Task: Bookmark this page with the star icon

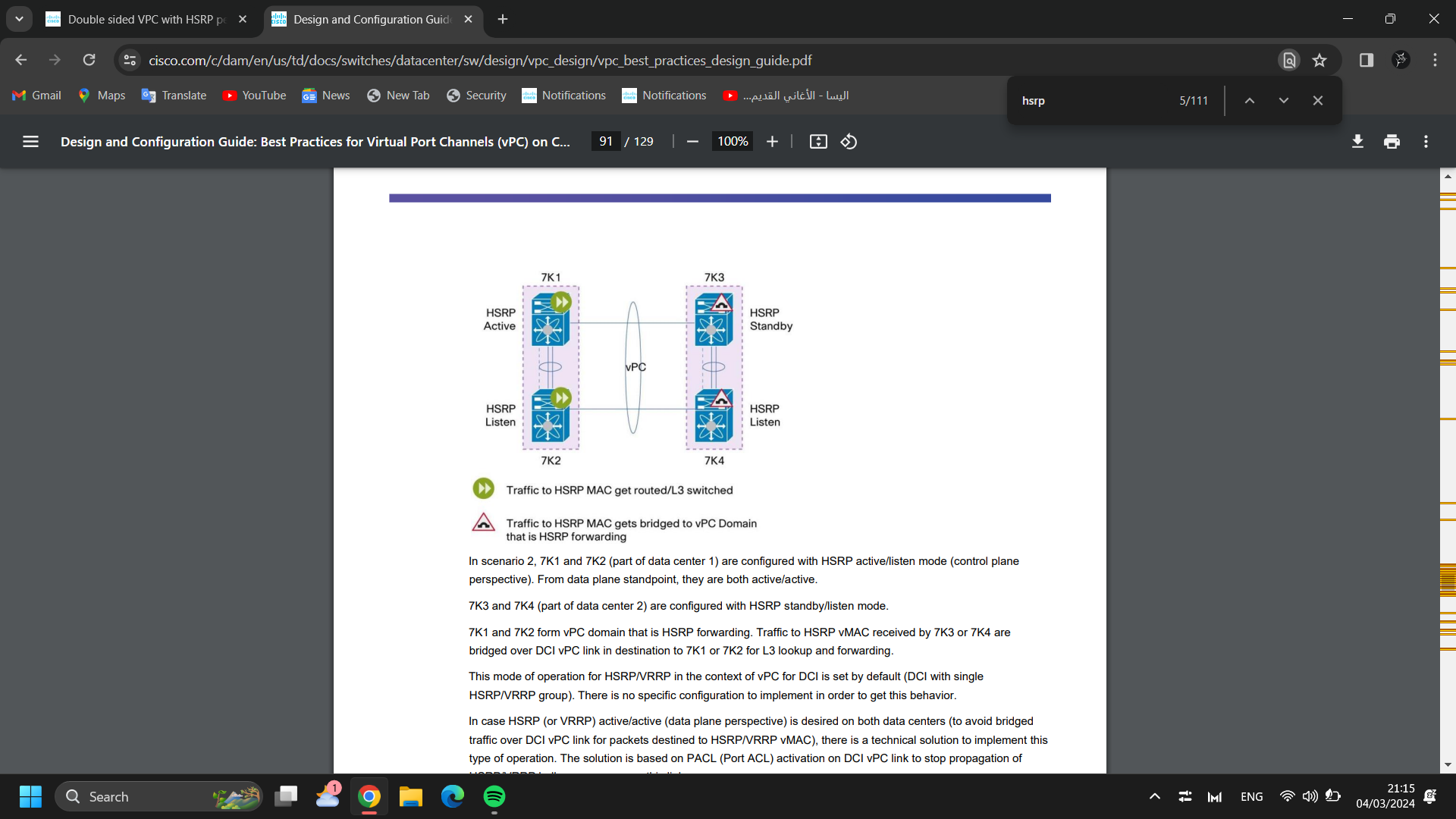Action: pyautogui.click(x=1319, y=60)
